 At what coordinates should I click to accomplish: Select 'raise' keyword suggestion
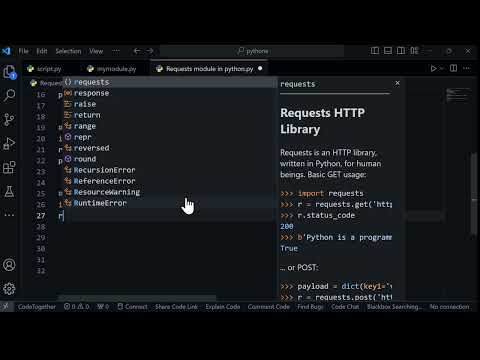[x=170, y=104]
